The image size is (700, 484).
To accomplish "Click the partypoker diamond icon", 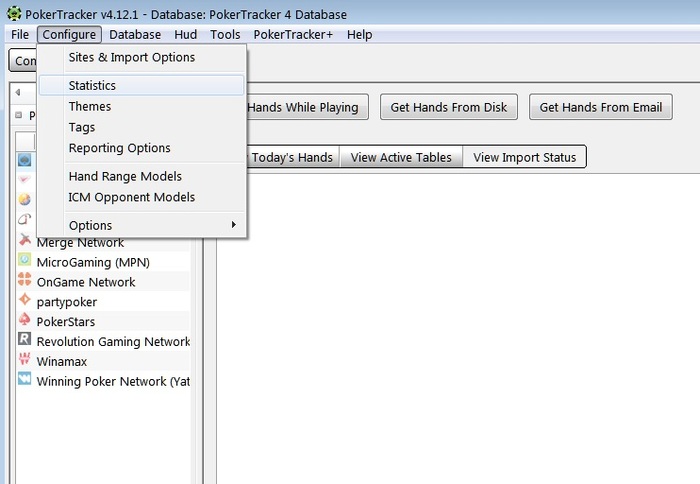I will [x=25, y=299].
